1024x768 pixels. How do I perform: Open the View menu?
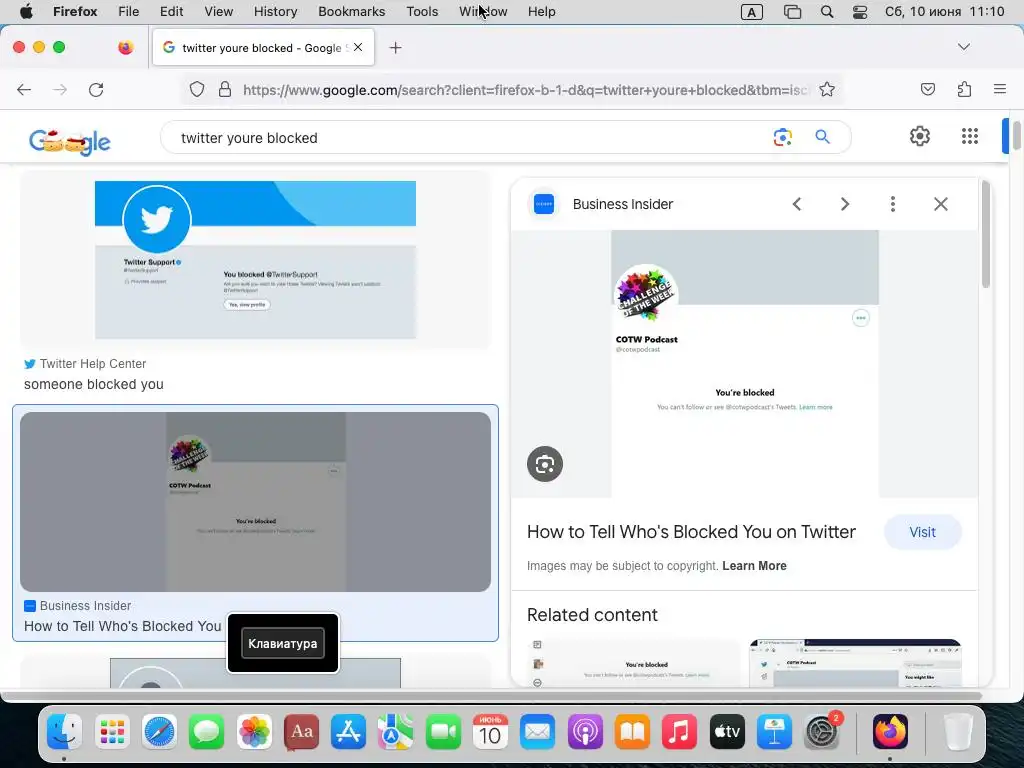coord(218,11)
